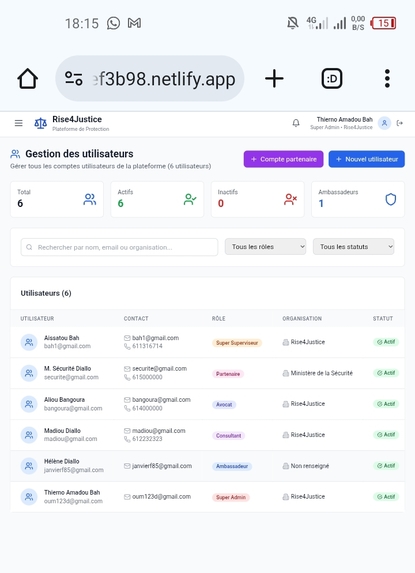Screen dimensions: 415x573
Task: Click the Partenaire role badge
Action: (228, 374)
